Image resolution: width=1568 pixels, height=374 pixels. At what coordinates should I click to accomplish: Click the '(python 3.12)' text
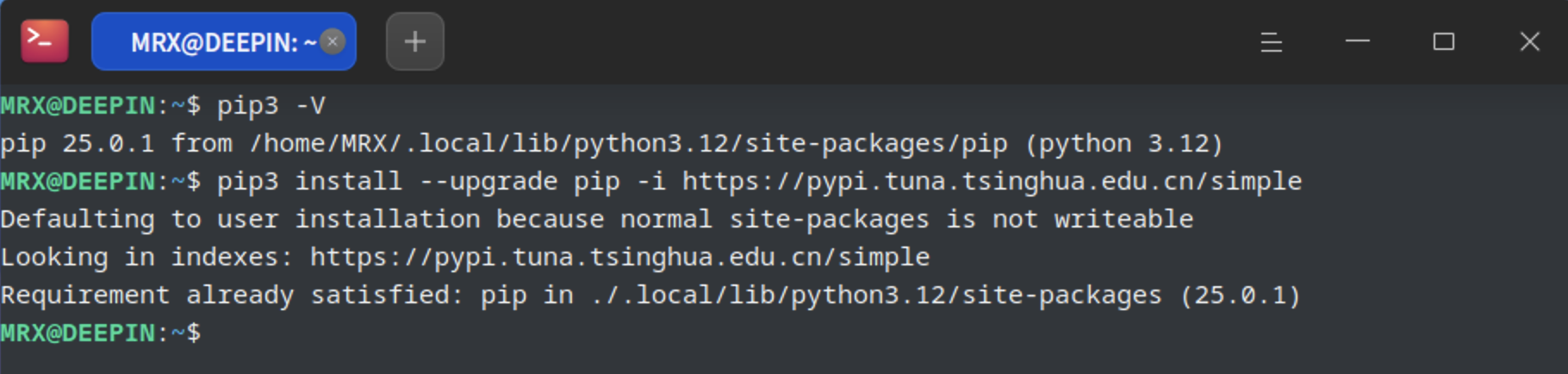tap(1123, 144)
